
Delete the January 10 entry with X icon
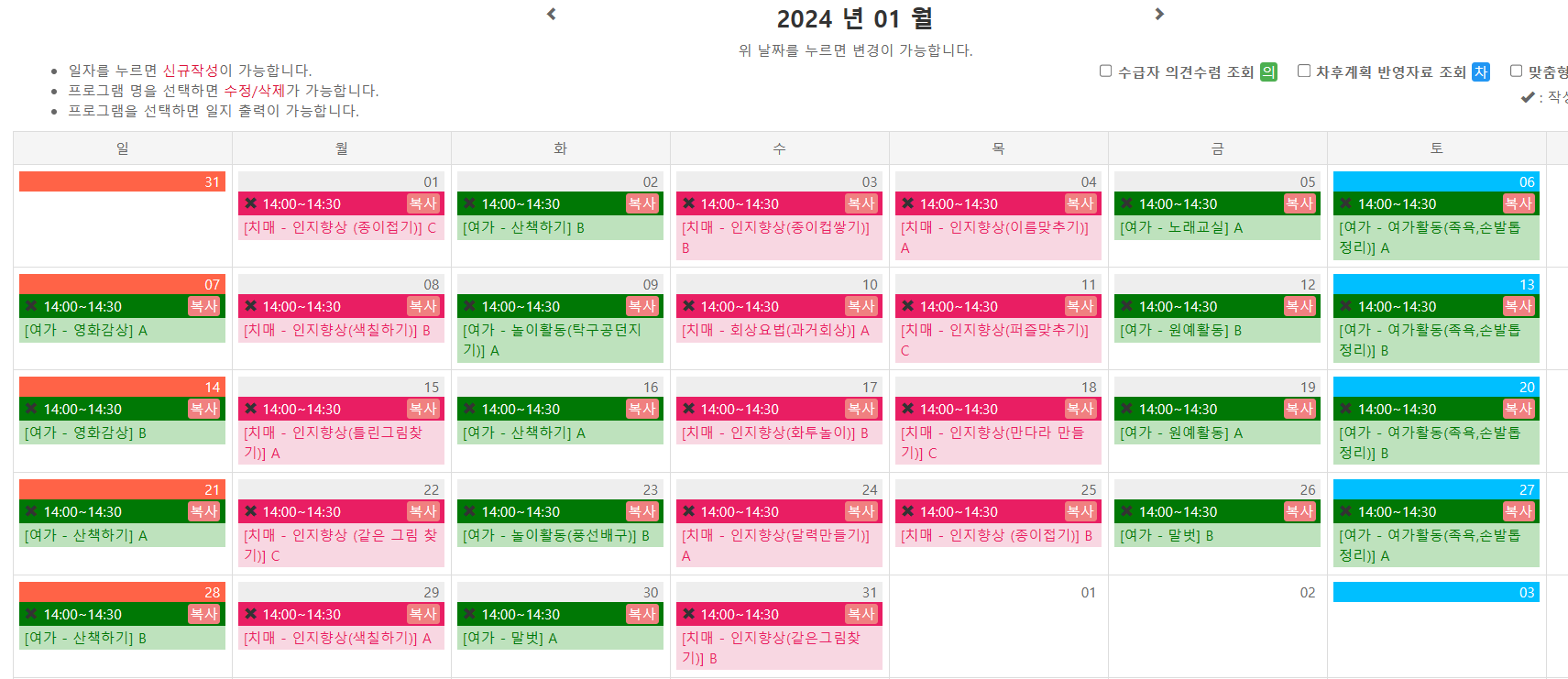pyautogui.click(x=688, y=306)
